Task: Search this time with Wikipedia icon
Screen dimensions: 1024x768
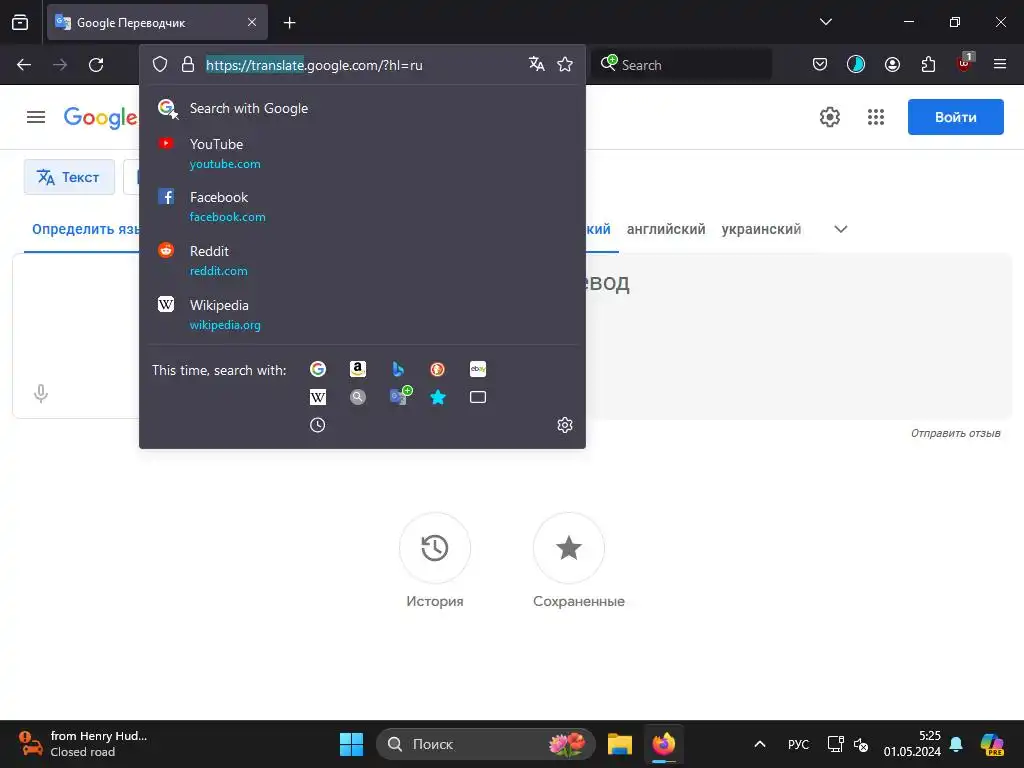Action: (317, 397)
